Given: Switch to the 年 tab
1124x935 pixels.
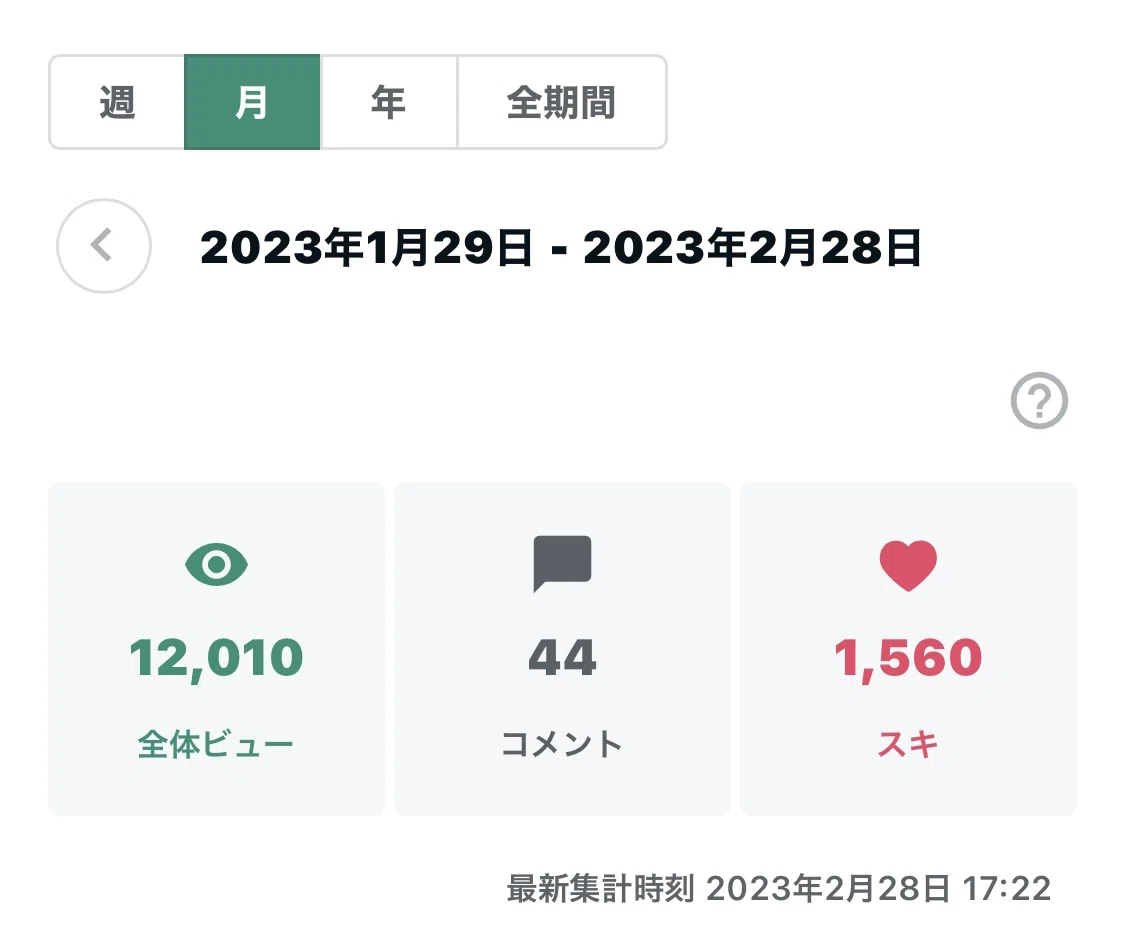Looking at the screenshot, I should 389,102.
